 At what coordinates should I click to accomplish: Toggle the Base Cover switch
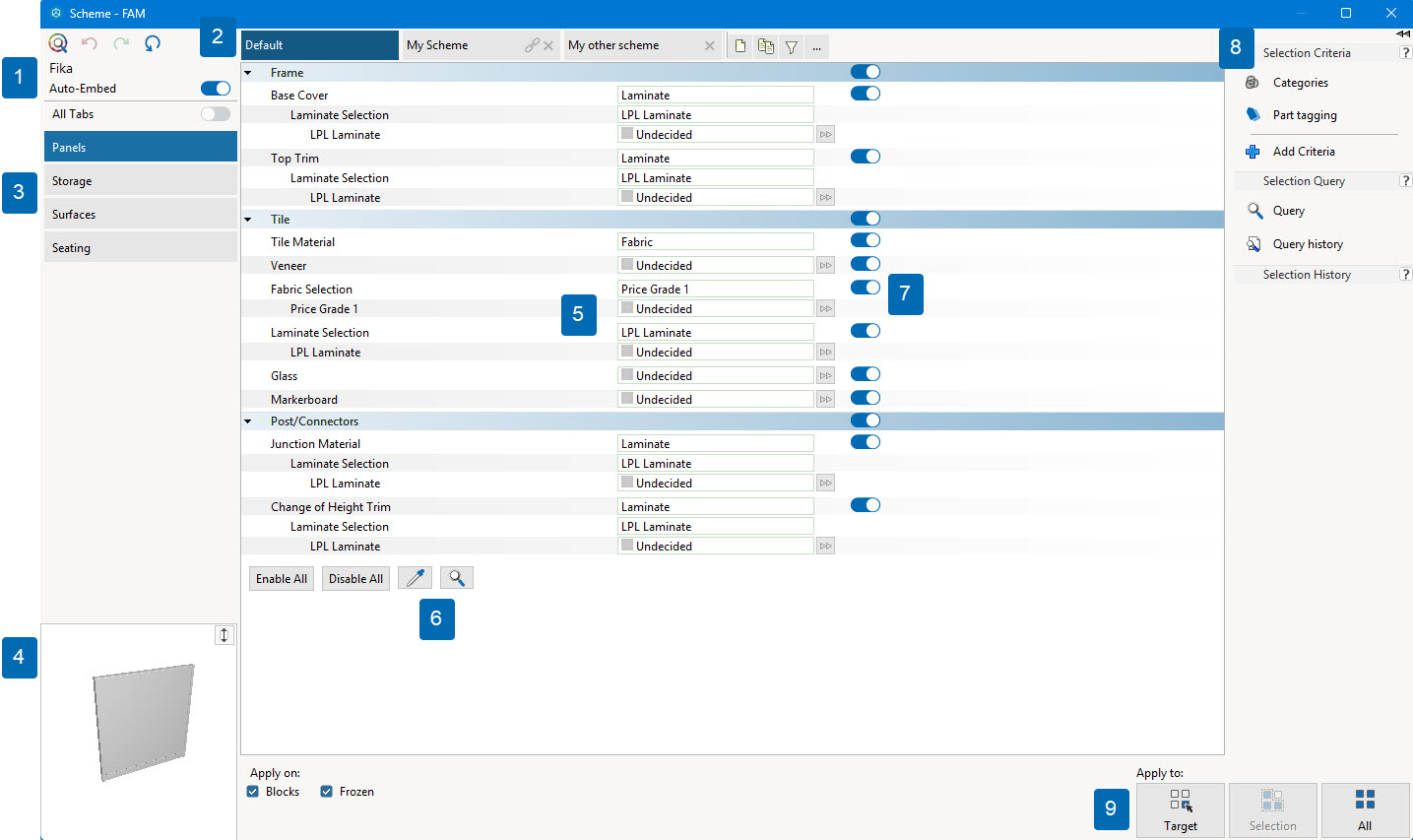point(866,94)
